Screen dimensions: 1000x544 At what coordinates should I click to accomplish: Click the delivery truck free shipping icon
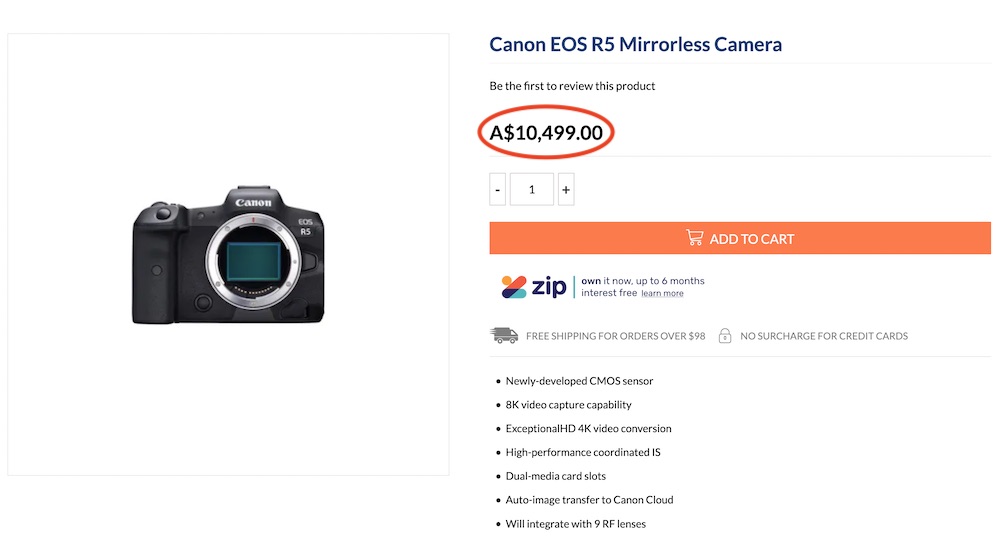coord(504,335)
